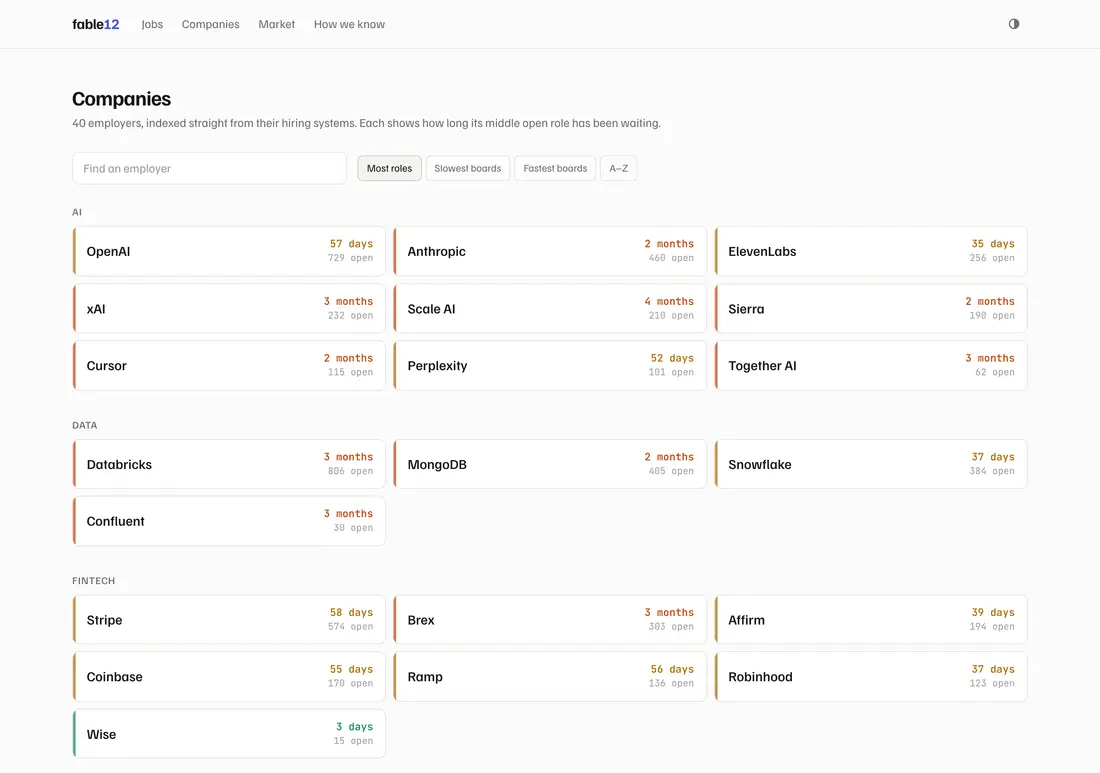Image resolution: width=1100 pixels, height=773 pixels.
Task: Click the "56 days" value on Ramp
Action: point(672,670)
